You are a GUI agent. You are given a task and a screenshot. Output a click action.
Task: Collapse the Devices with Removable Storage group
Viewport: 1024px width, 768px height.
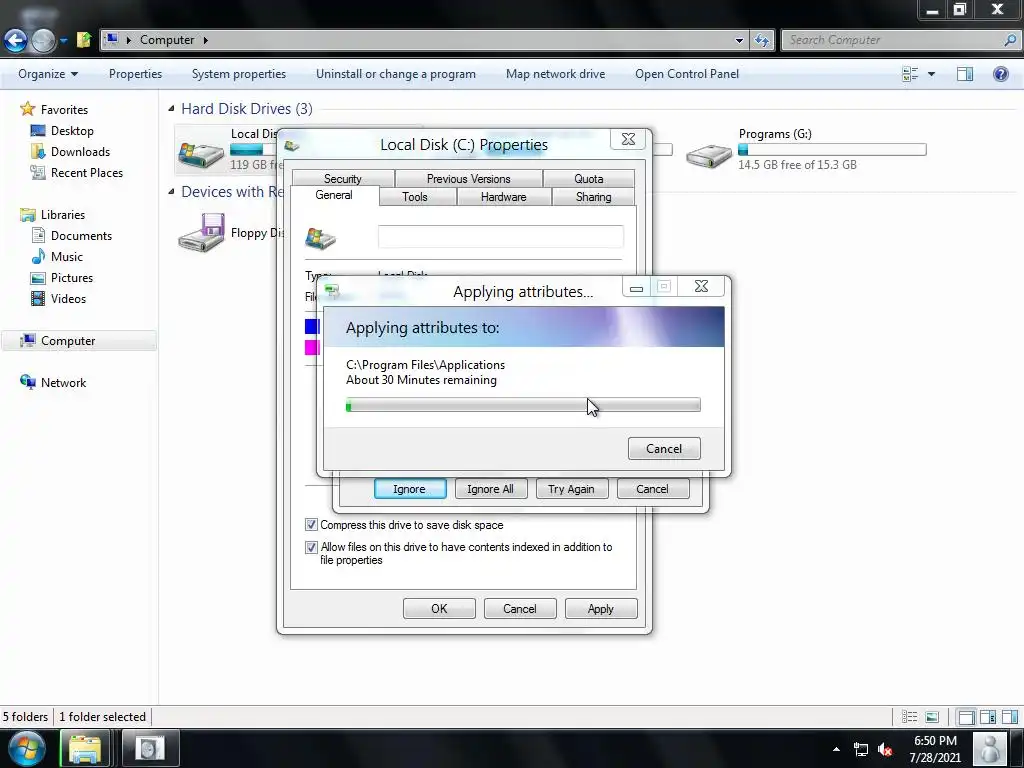pos(171,191)
